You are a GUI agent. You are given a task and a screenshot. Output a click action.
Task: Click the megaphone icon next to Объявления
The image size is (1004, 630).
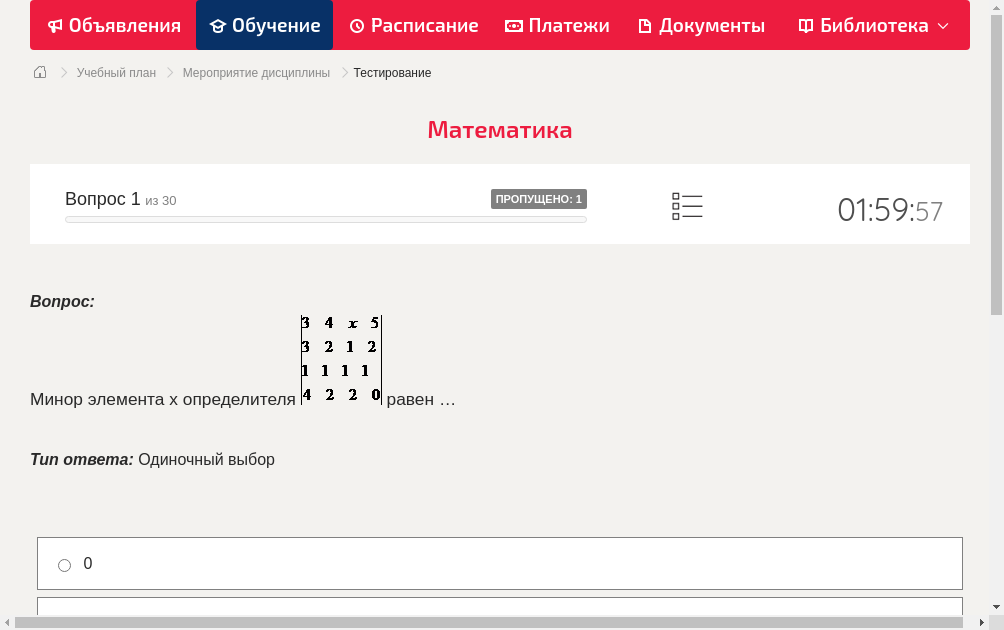pos(54,25)
